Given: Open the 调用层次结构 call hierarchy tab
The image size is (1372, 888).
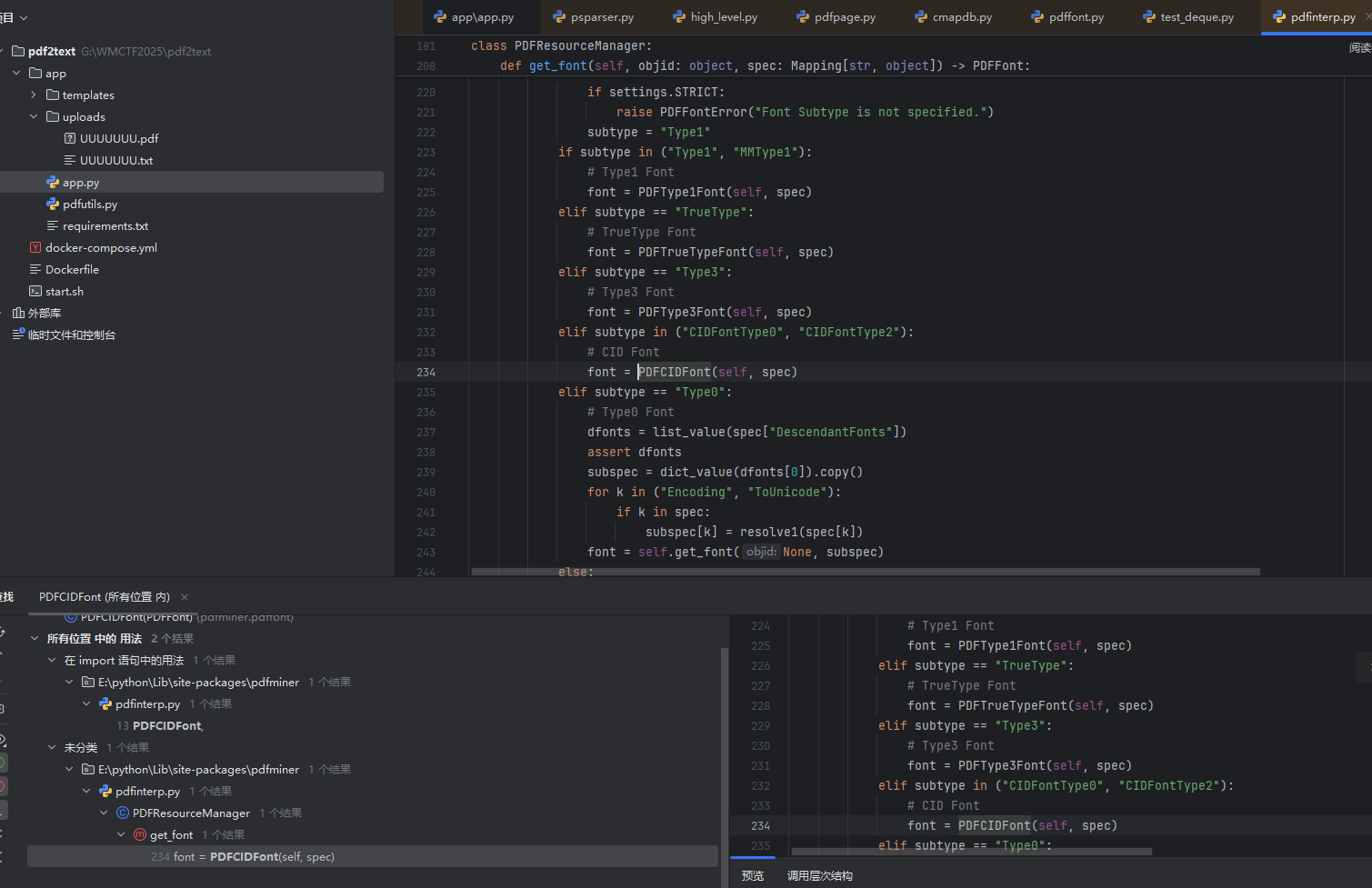Looking at the screenshot, I should click(x=820, y=876).
